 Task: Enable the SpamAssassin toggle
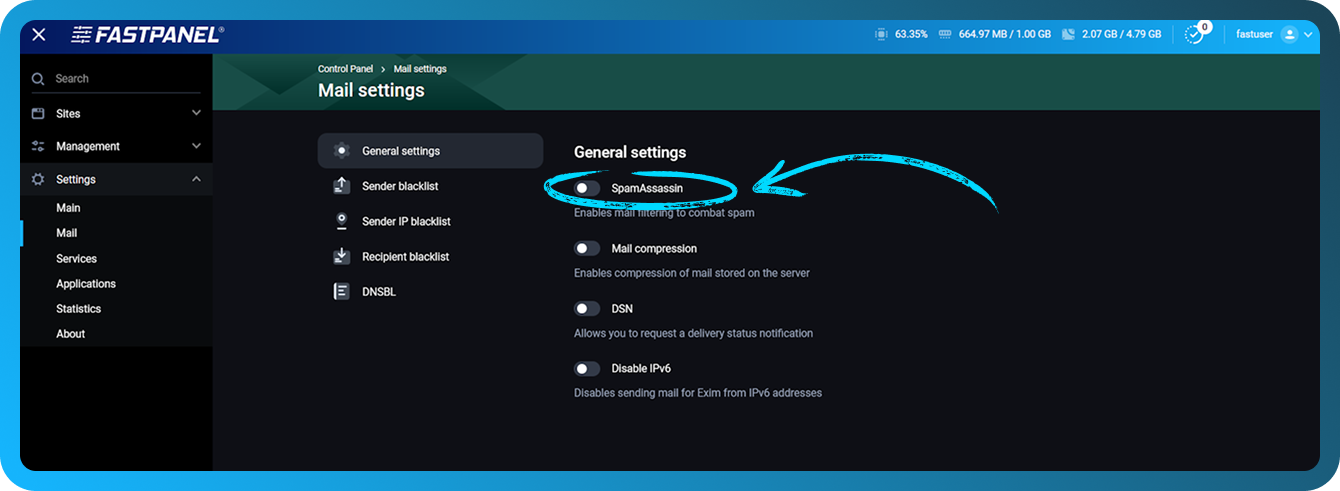[587, 188]
